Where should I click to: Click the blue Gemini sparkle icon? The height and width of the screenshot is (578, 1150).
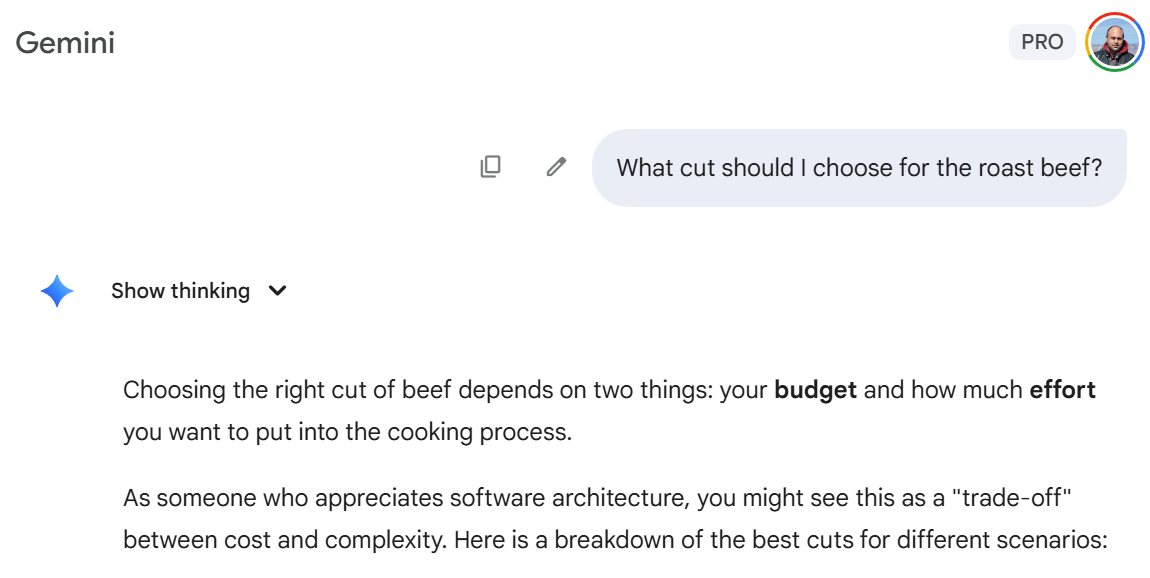pyautogui.click(x=57, y=291)
